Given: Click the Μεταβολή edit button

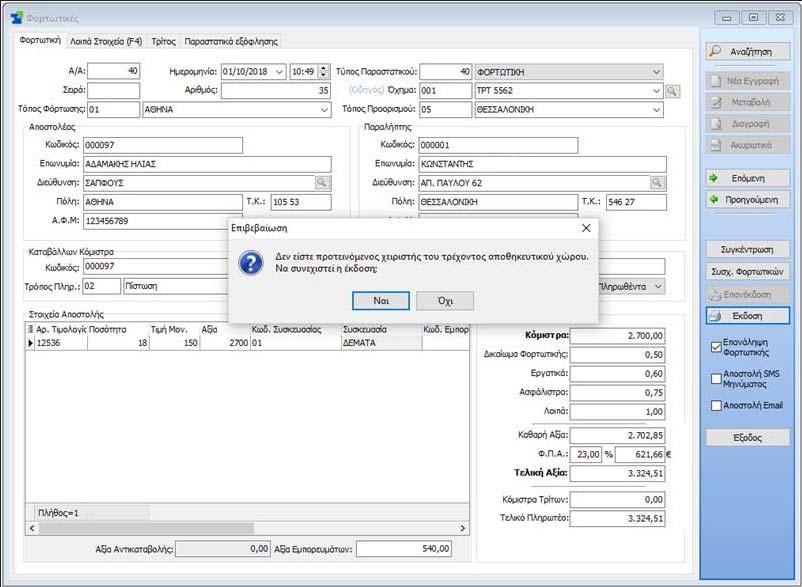Looking at the screenshot, I should coord(748,102).
